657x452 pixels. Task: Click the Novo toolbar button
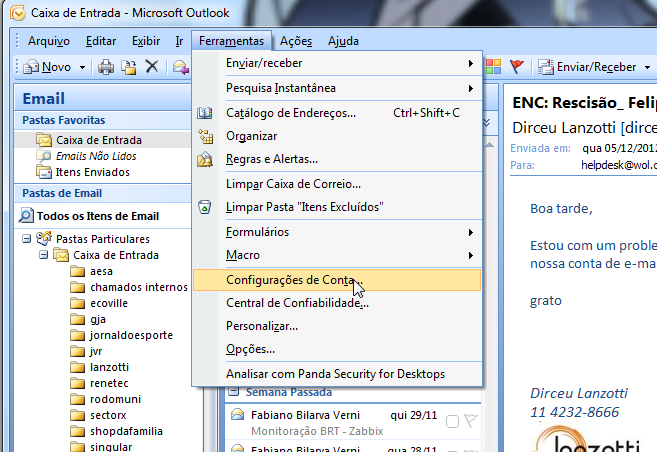47,67
